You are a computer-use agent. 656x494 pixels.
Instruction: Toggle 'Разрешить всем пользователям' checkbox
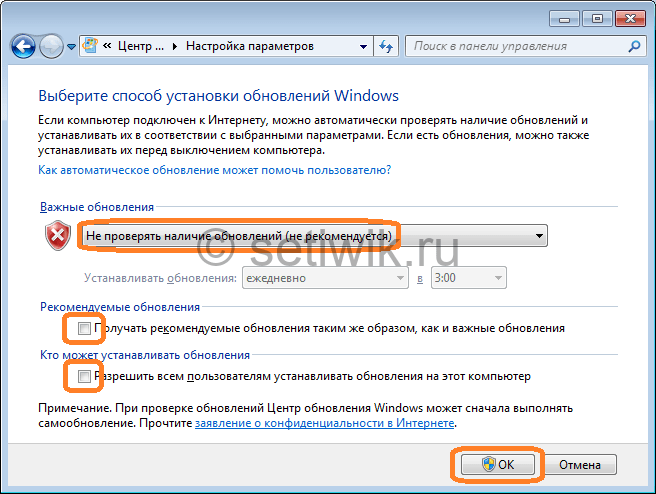[84, 376]
